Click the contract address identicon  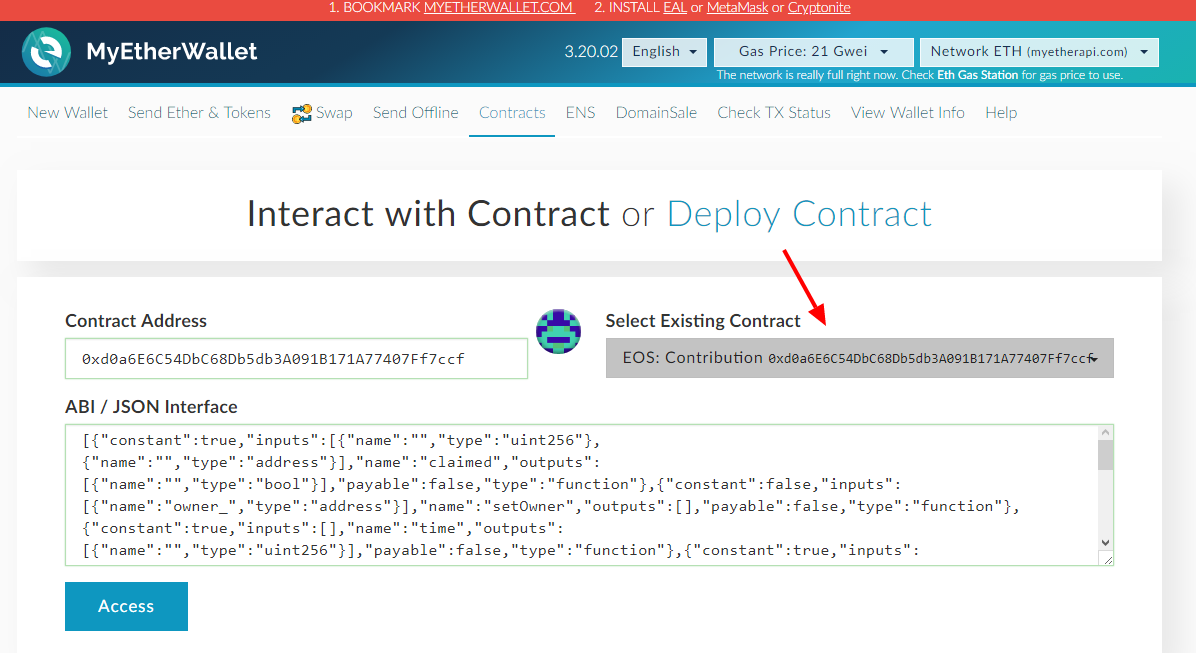(x=558, y=331)
